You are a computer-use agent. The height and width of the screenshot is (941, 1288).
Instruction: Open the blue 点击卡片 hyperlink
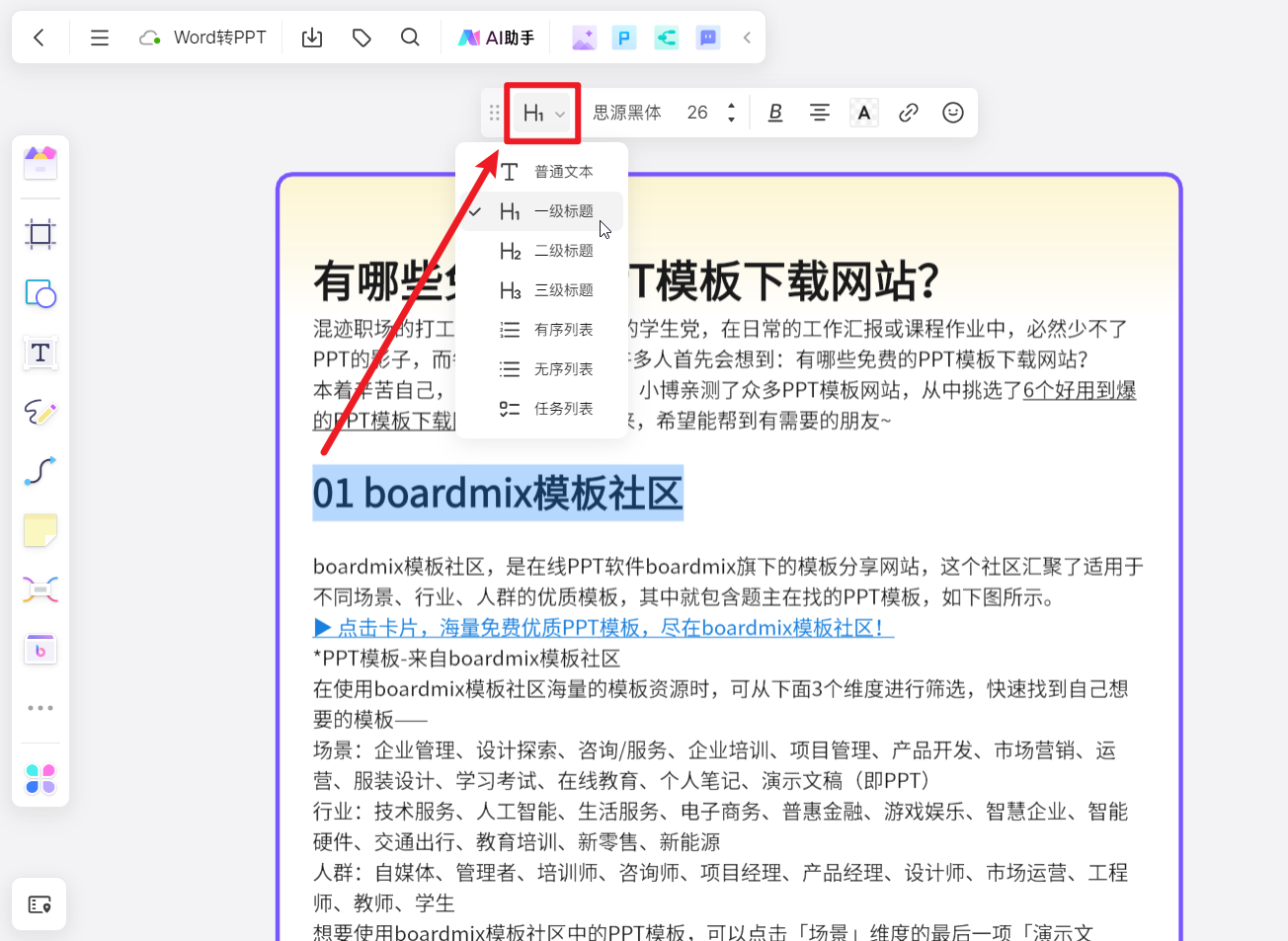point(603,627)
